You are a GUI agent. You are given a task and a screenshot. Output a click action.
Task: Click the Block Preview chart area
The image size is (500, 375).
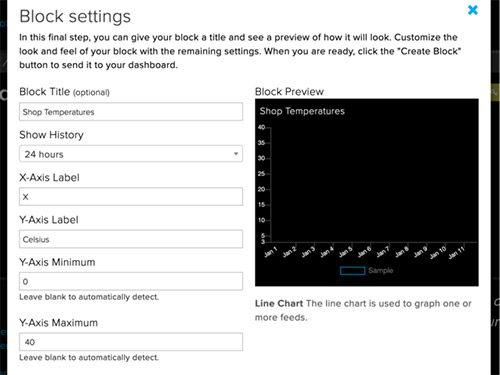(x=367, y=192)
